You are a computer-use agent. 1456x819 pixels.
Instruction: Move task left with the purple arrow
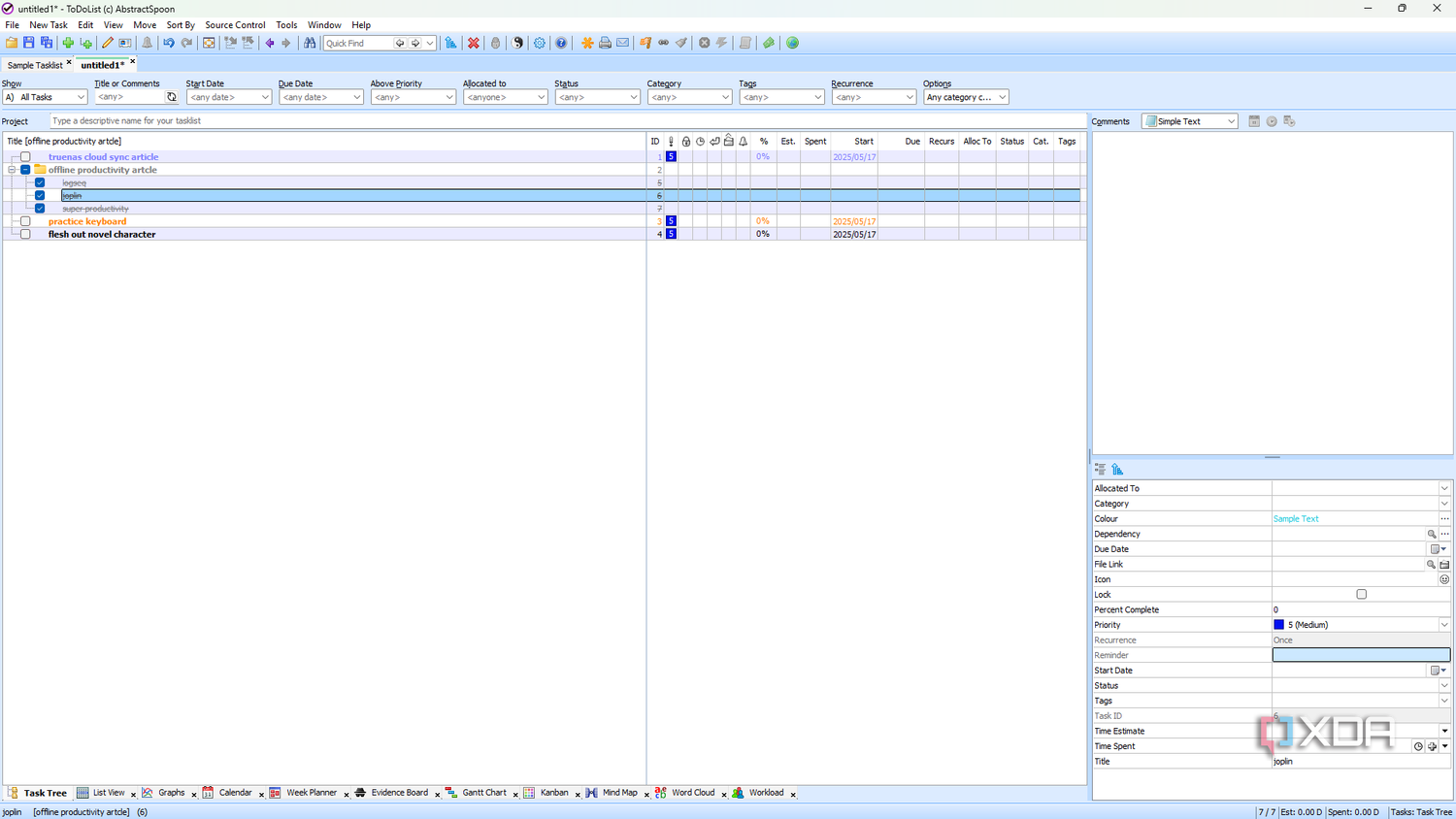click(x=270, y=43)
